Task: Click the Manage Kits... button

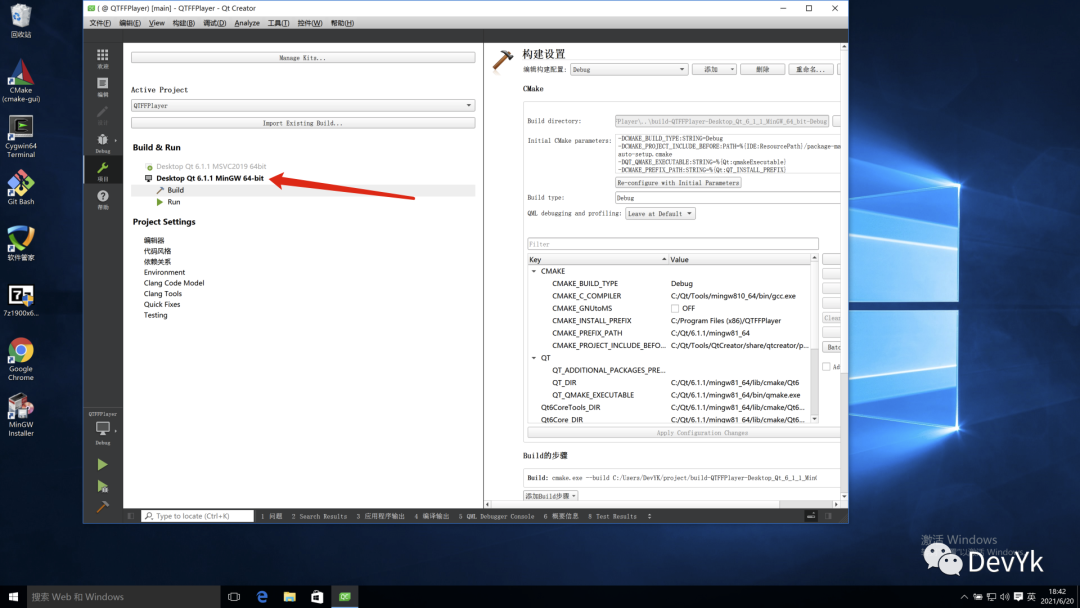Action: point(302,58)
